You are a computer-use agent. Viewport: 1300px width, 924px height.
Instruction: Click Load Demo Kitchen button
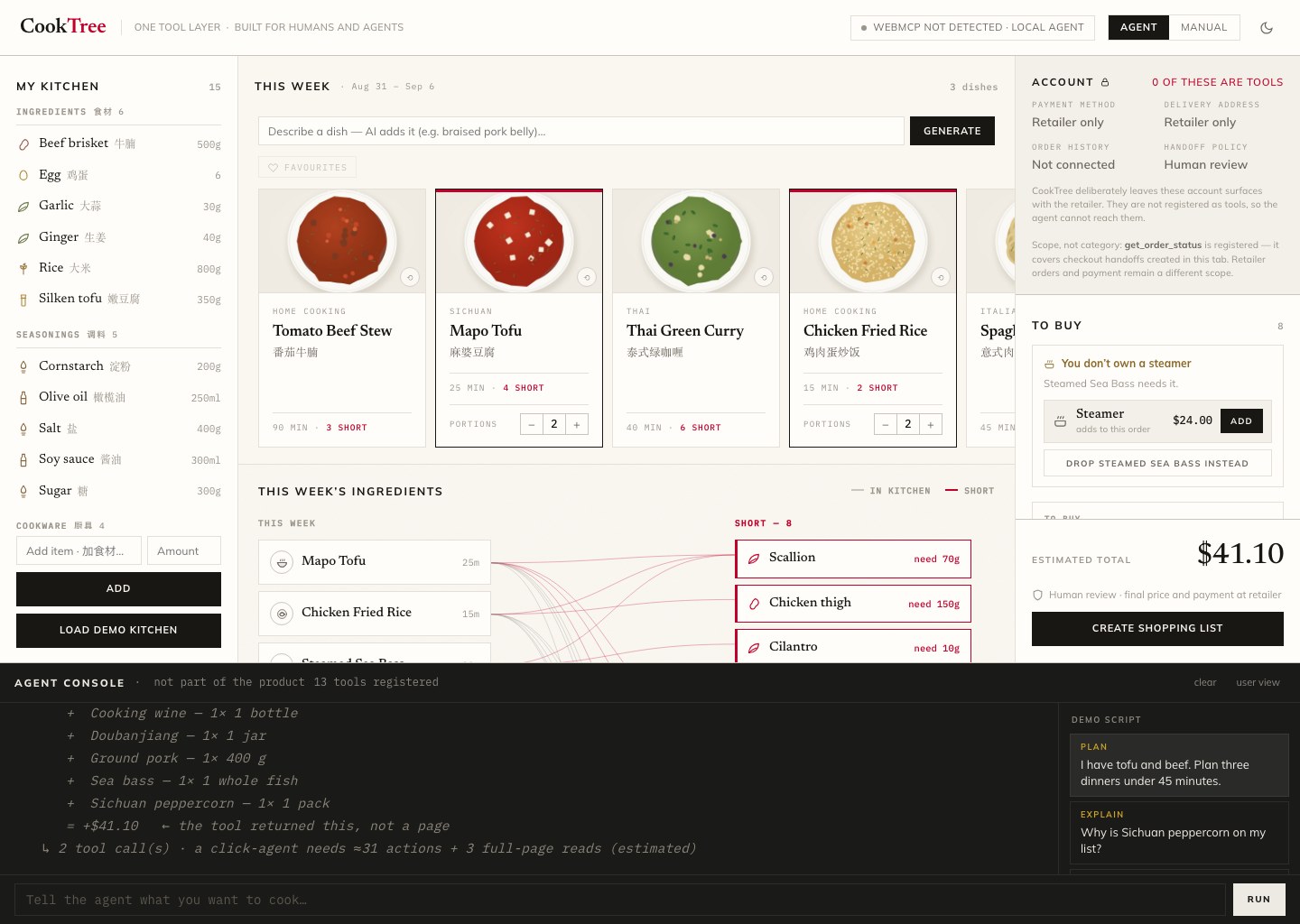pyautogui.click(x=118, y=630)
